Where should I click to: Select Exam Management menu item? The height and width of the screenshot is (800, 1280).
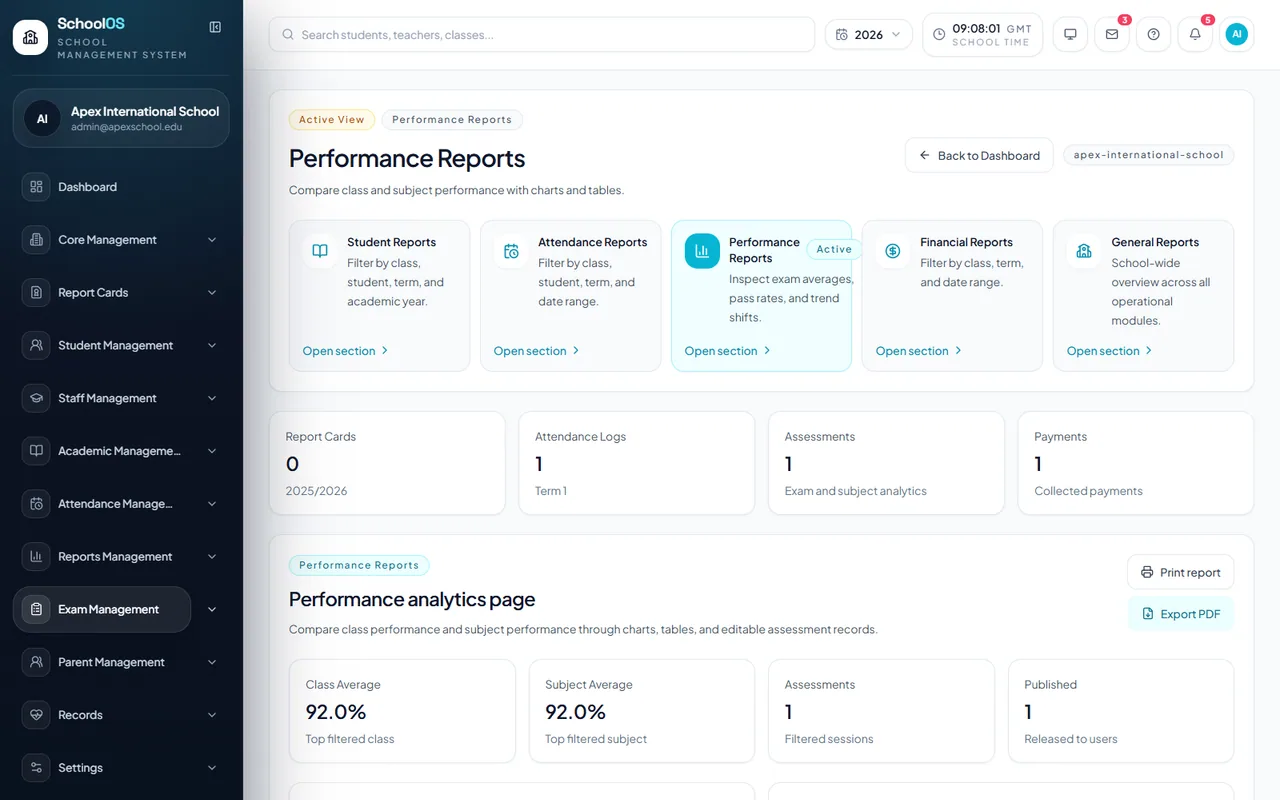coord(102,609)
